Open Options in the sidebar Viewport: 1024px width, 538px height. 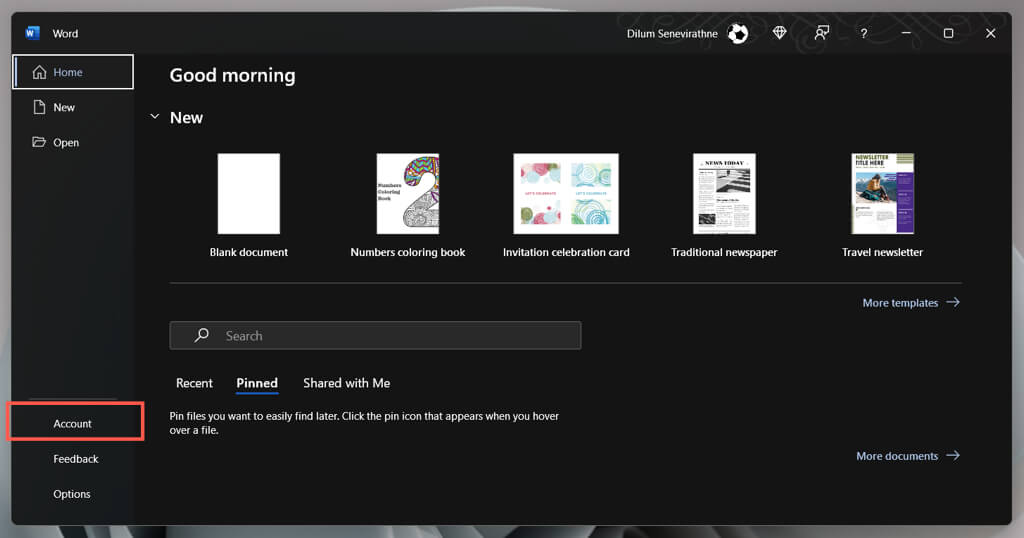click(72, 494)
